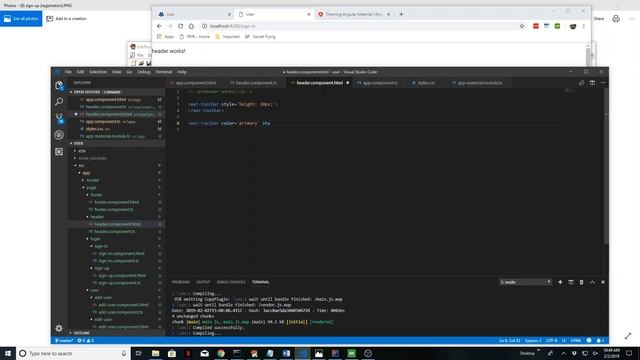Viewport: 640px width, 360px height.
Task: Open the Search view in VS Code
Action: coord(59,102)
